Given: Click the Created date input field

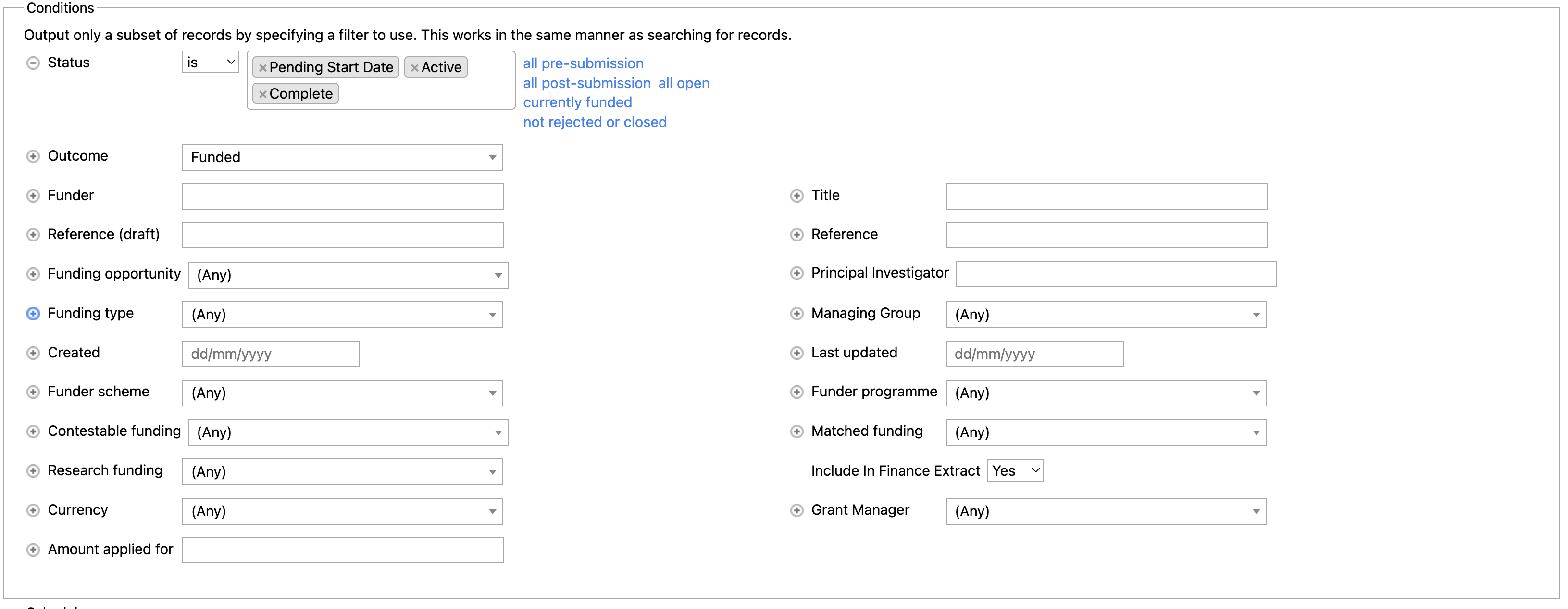Looking at the screenshot, I should click(270, 354).
